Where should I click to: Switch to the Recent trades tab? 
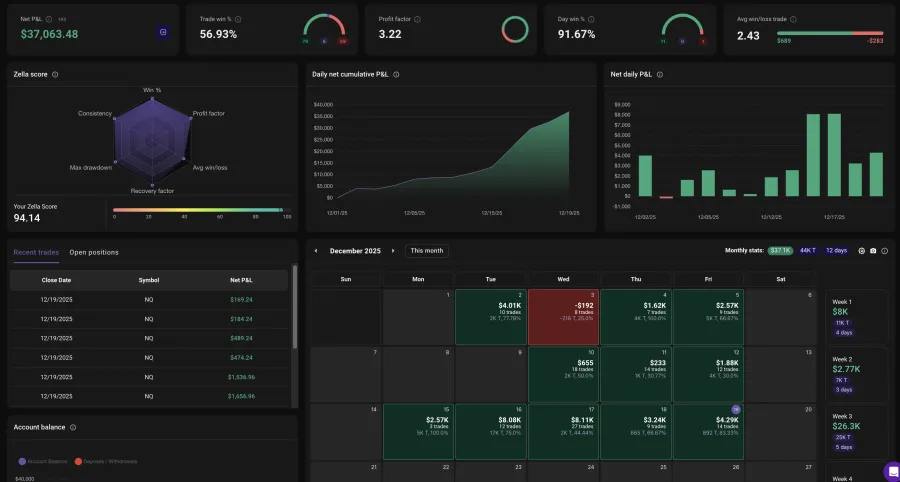click(x=36, y=252)
